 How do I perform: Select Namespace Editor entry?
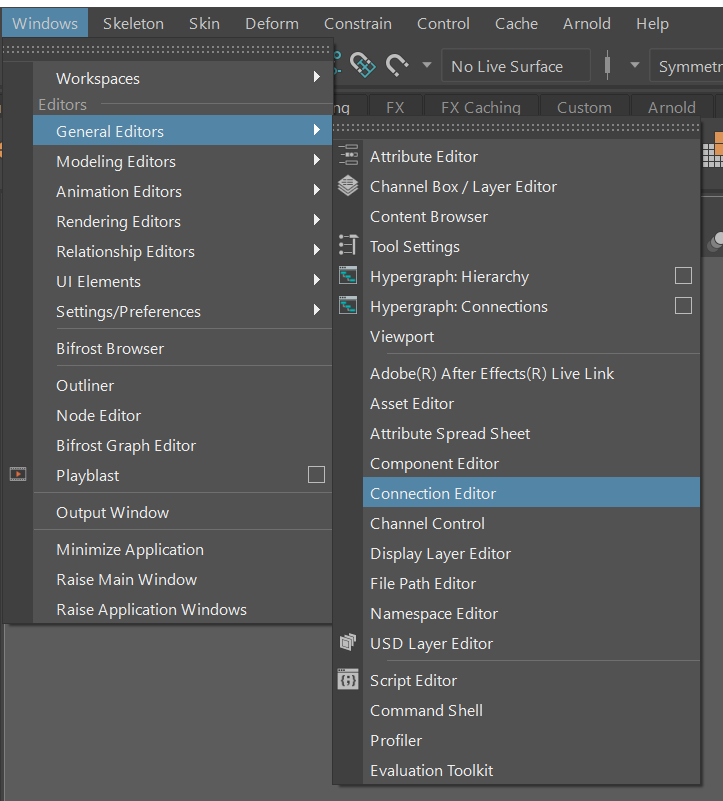[x=434, y=613]
